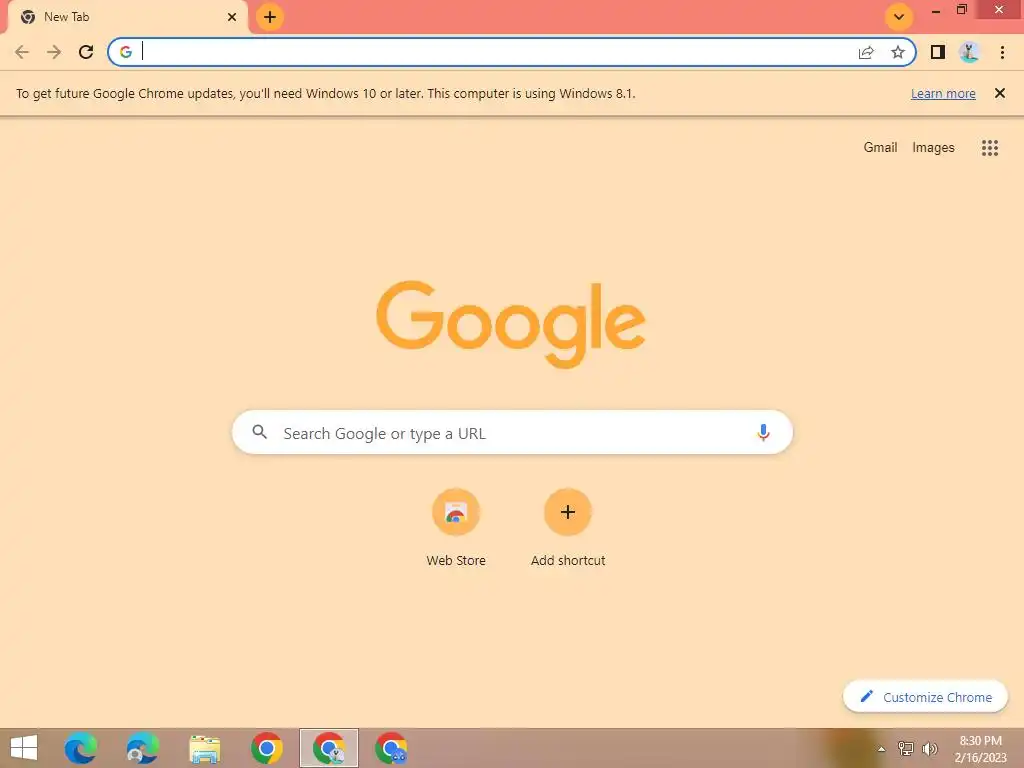Viewport: 1024px width, 768px height.
Task: Open the Web Store shortcut
Action: click(456, 528)
